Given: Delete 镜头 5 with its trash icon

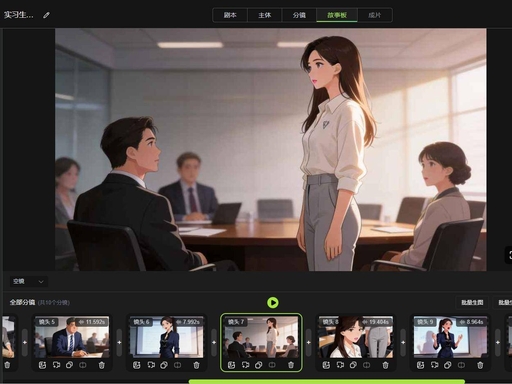Looking at the screenshot, I should [x=102, y=365].
